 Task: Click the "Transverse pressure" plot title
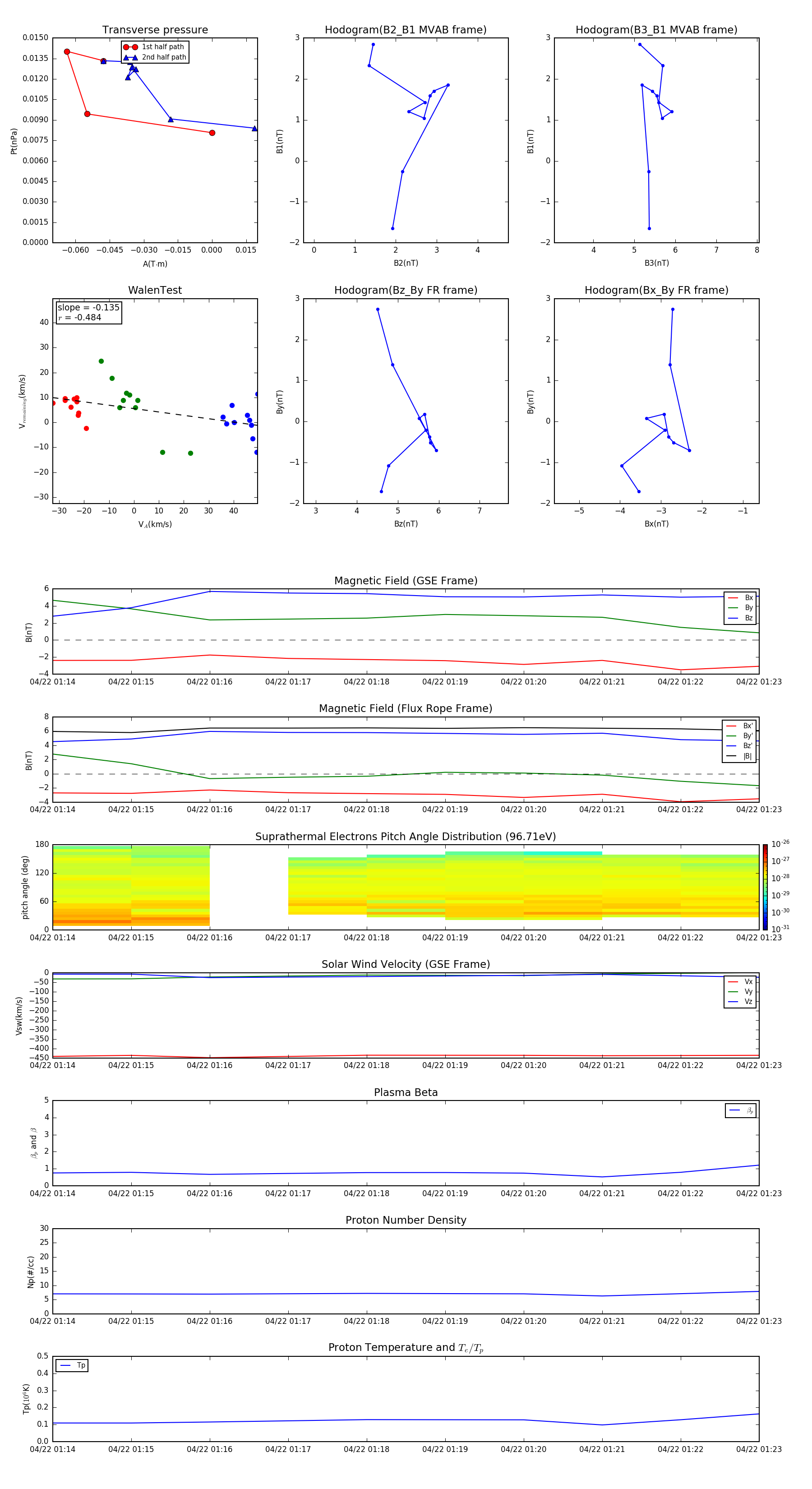[x=155, y=30]
